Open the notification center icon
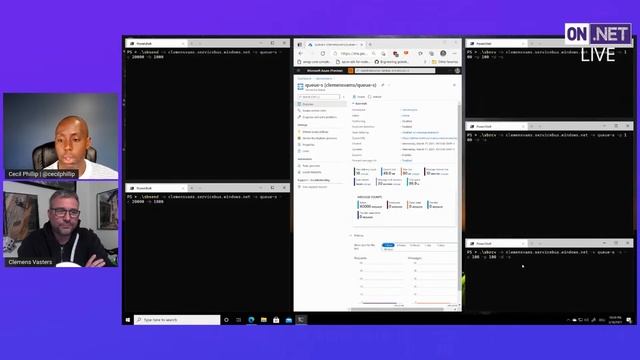This screenshot has height=360, width=640. 629,320
